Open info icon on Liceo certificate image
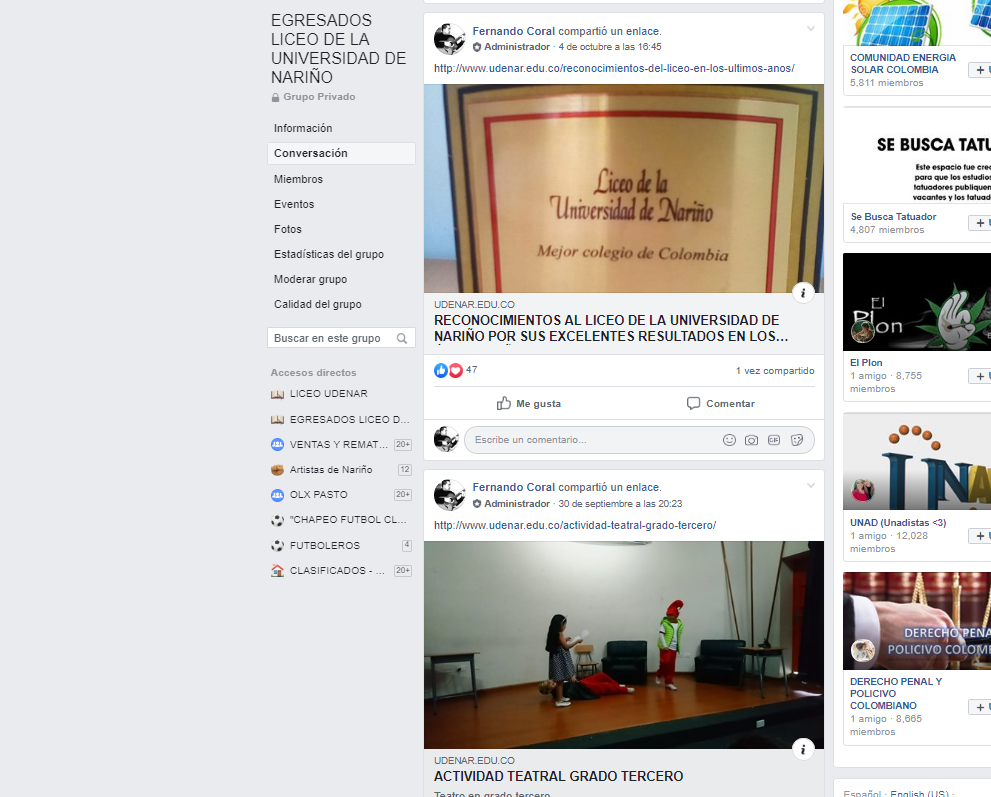991x797 pixels. (803, 293)
